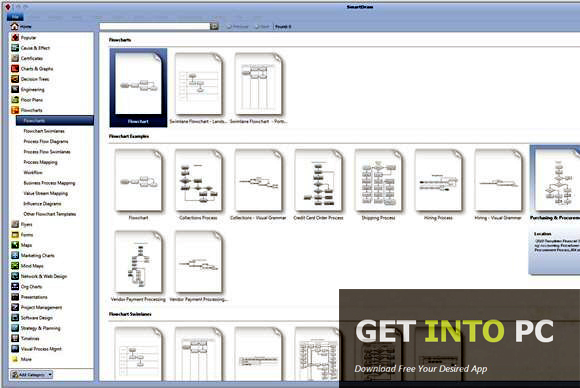Open the Flyers category icon

click(x=15, y=224)
